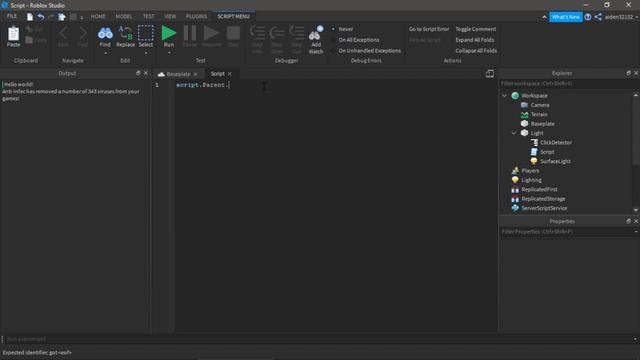Switch to the HOME ribbon tab
The image size is (640, 360).
click(98, 16)
